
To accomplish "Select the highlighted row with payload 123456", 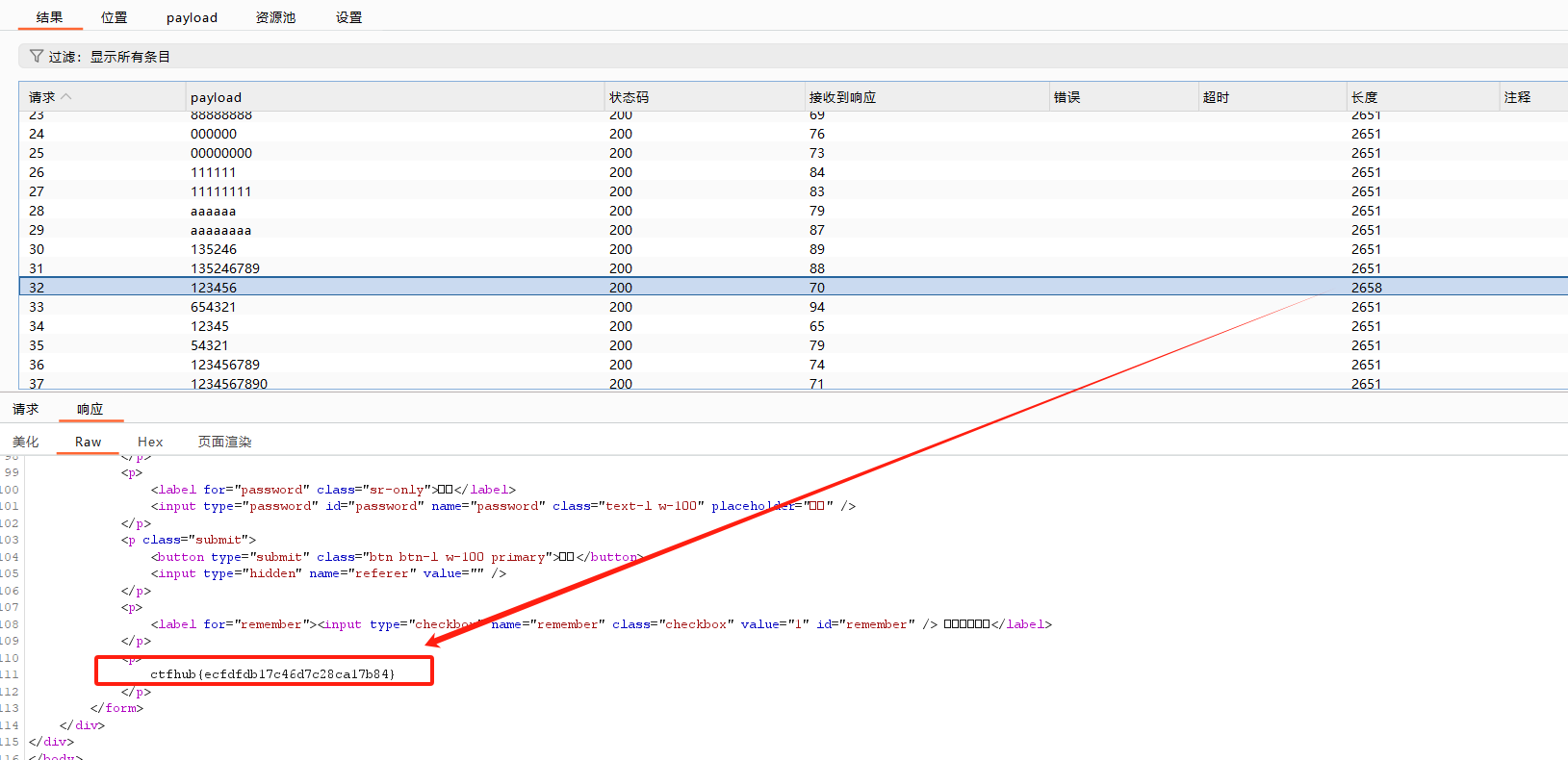I will 793,287.
